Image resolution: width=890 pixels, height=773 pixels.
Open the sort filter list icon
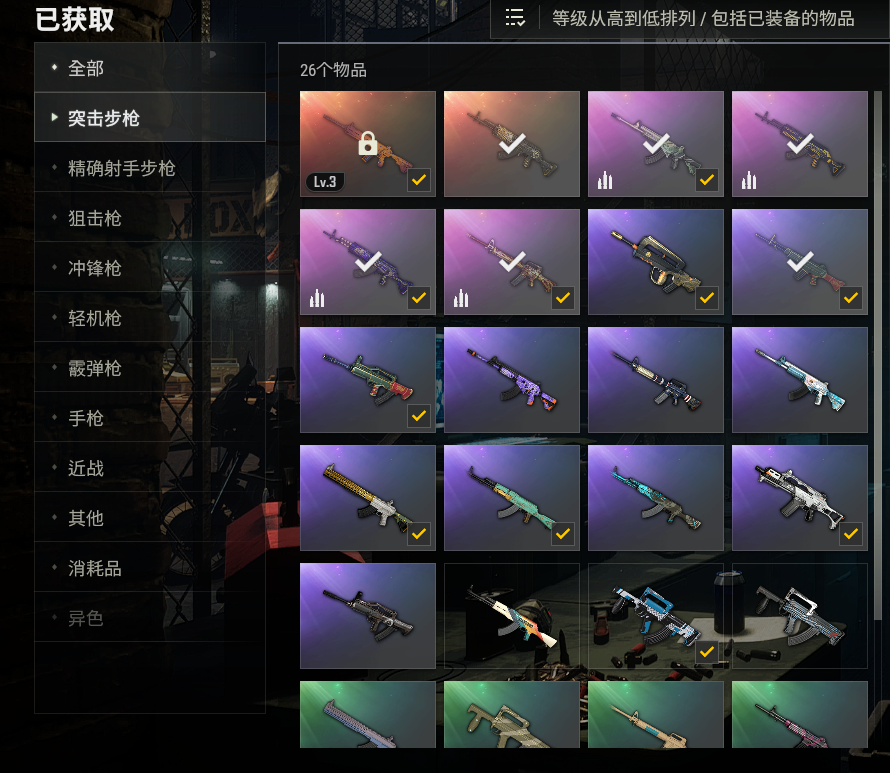(515, 18)
